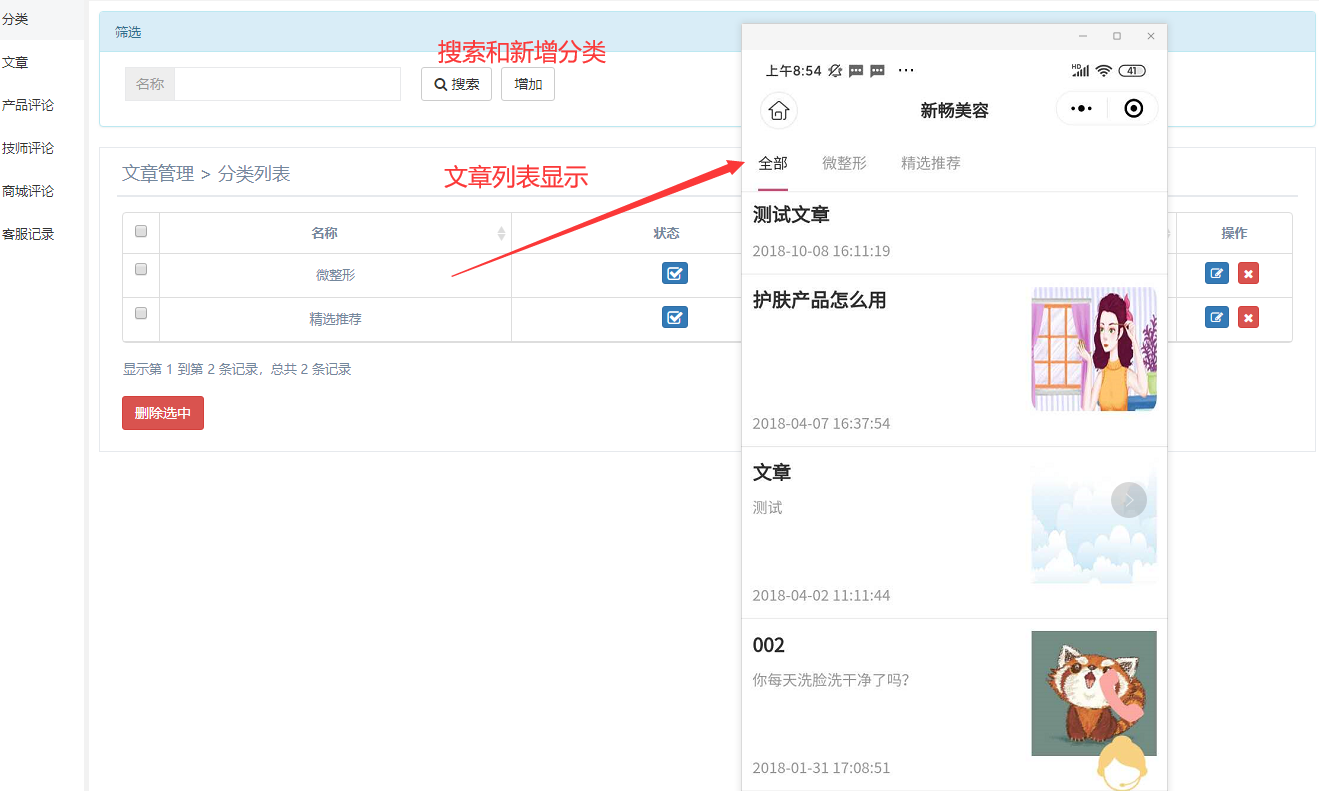Check the select-all checkbox in table header

[141, 232]
